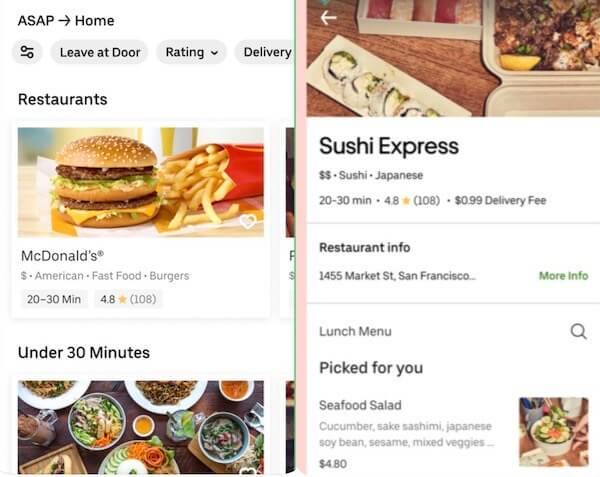Expand the Rating dropdown filter
600x477 pixels.
coord(192,52)
